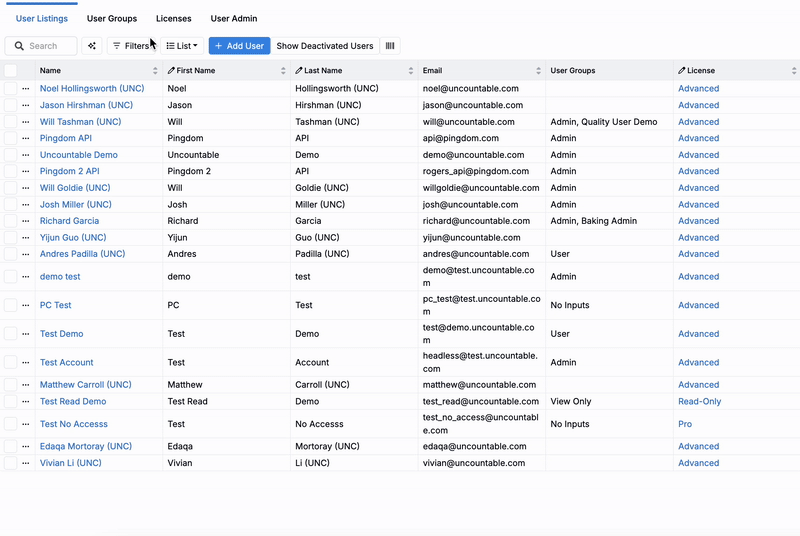Screen dimensions: 800x536
Task: Expand the List view dropdown
Action: point(182,46)
